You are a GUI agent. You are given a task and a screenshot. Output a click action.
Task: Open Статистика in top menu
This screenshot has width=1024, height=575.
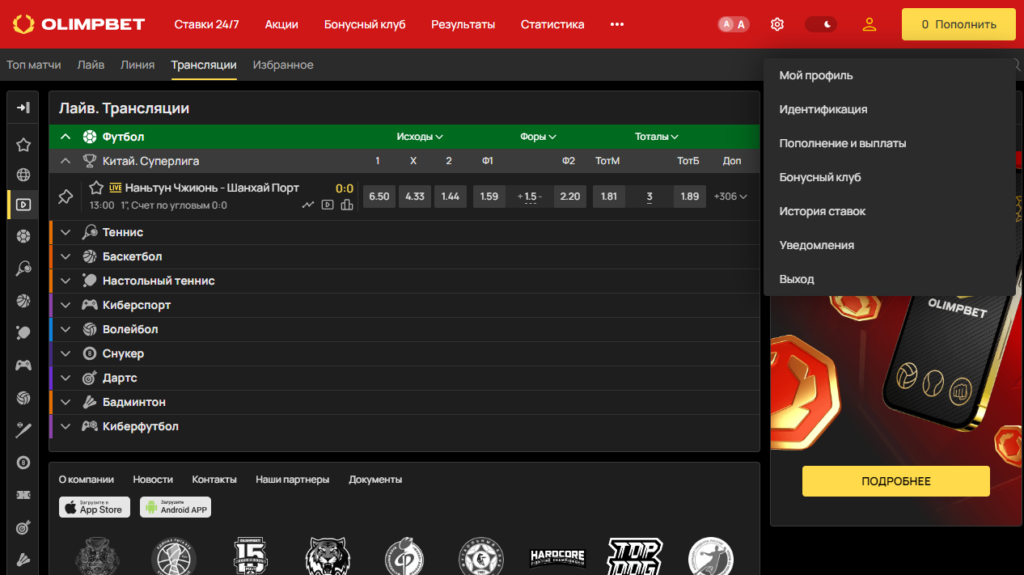(552, 24)
